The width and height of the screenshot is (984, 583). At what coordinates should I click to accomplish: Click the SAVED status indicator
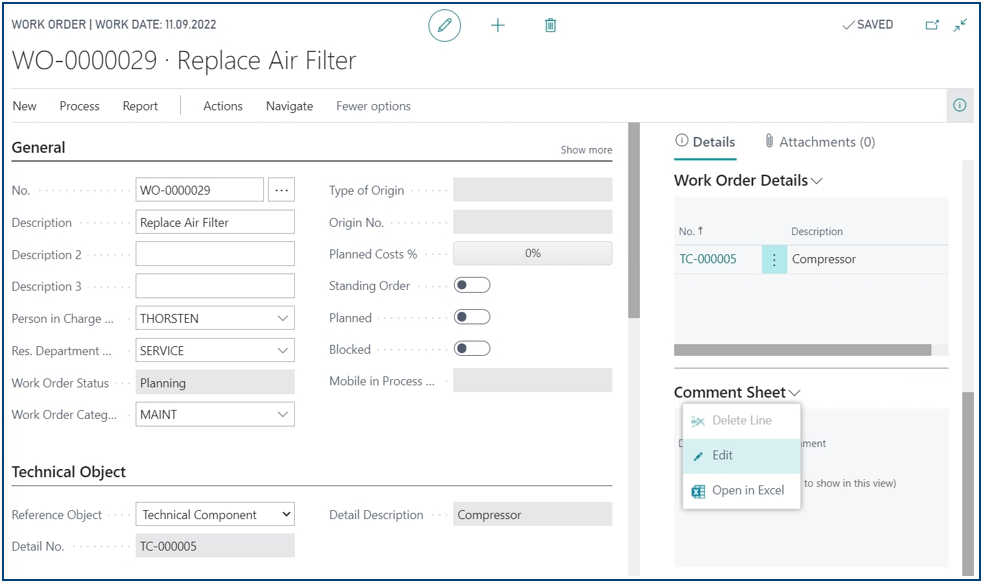pyautogui.click(x=867, y=24)
